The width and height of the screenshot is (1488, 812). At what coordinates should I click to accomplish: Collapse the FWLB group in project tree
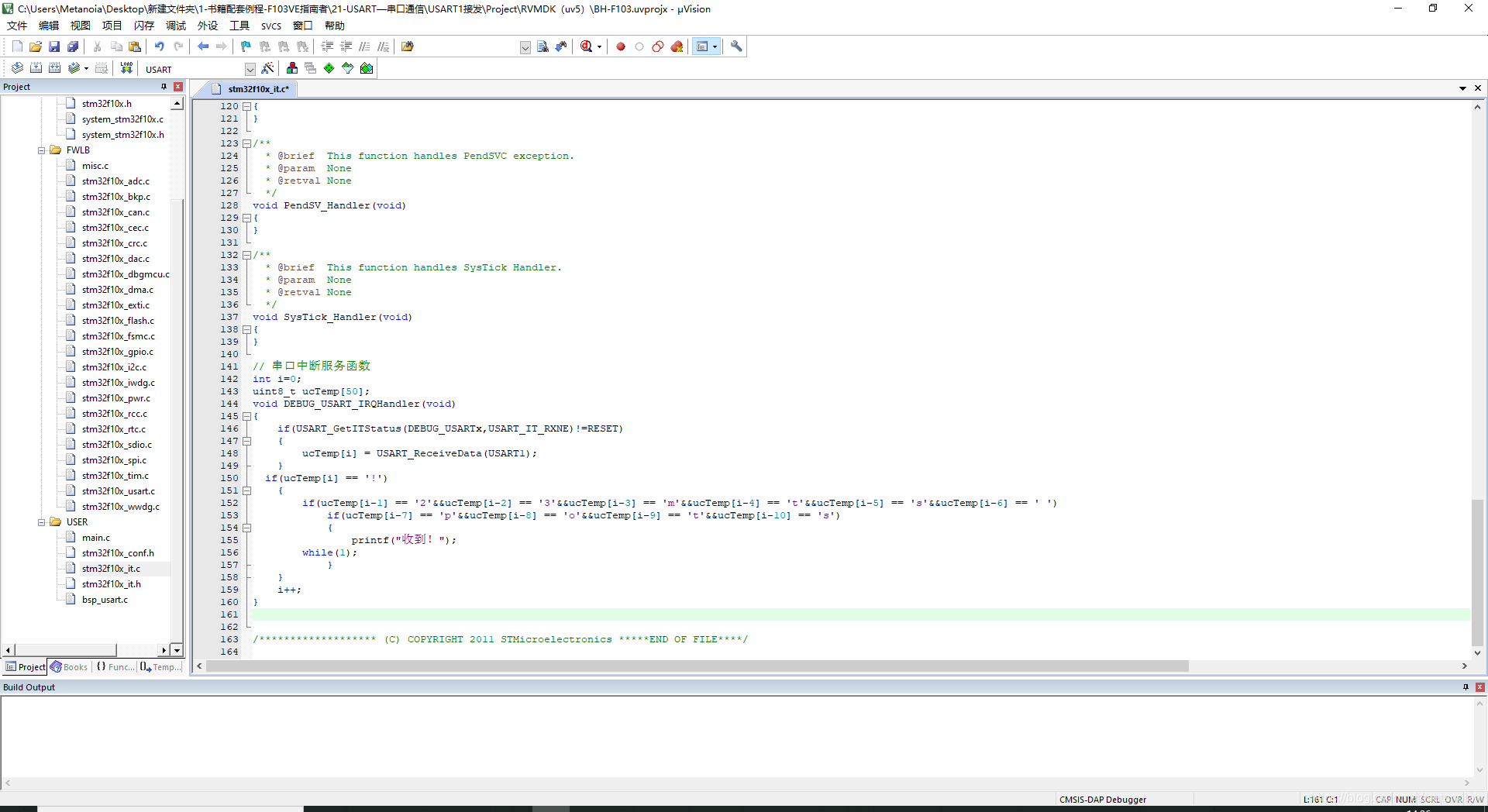tap(42, 150)
